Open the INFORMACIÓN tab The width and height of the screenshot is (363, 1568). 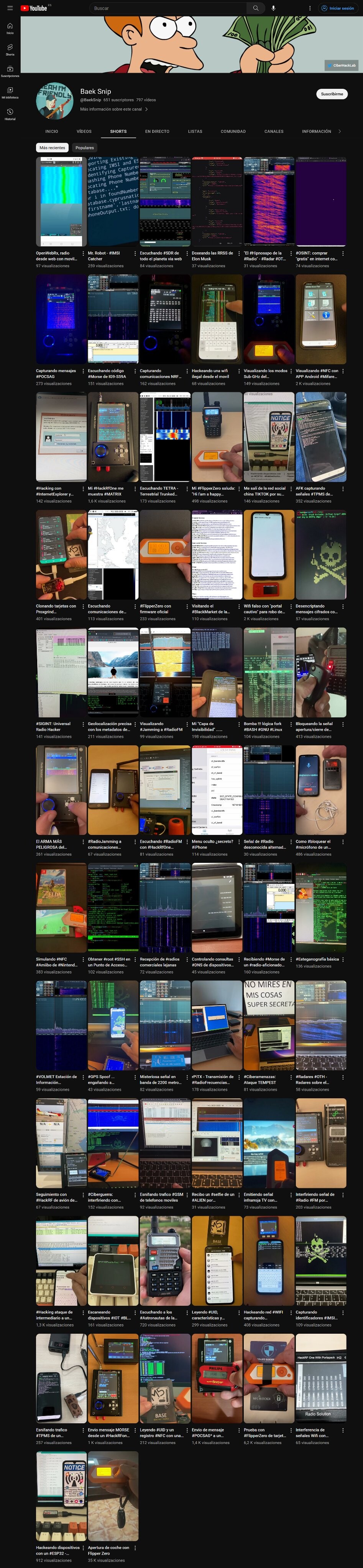[x=317, y=131]
